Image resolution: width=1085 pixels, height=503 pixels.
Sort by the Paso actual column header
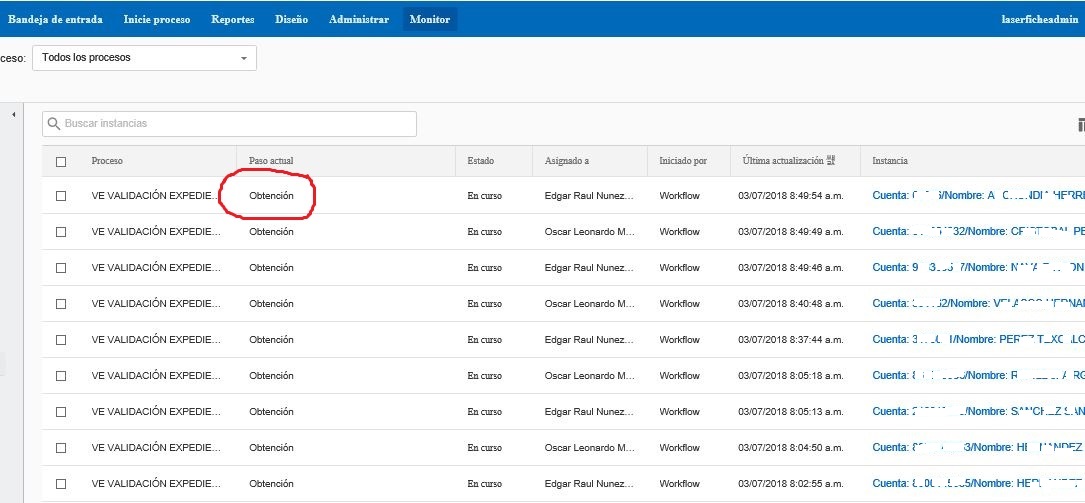(271, 161)
